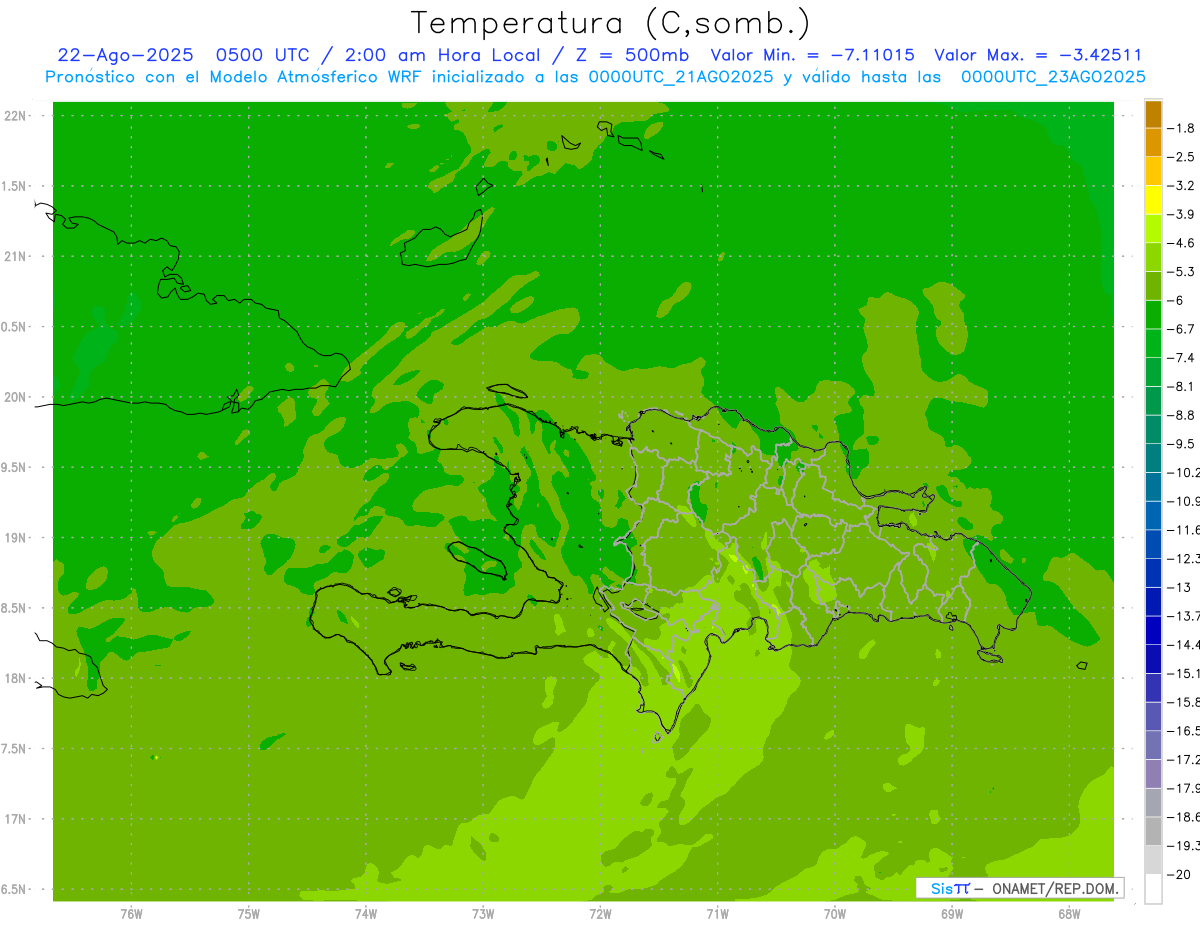This screenshot has height=927, width=1200.
Task: Click the '73W' longitude axis label
Action: [483, 914]
